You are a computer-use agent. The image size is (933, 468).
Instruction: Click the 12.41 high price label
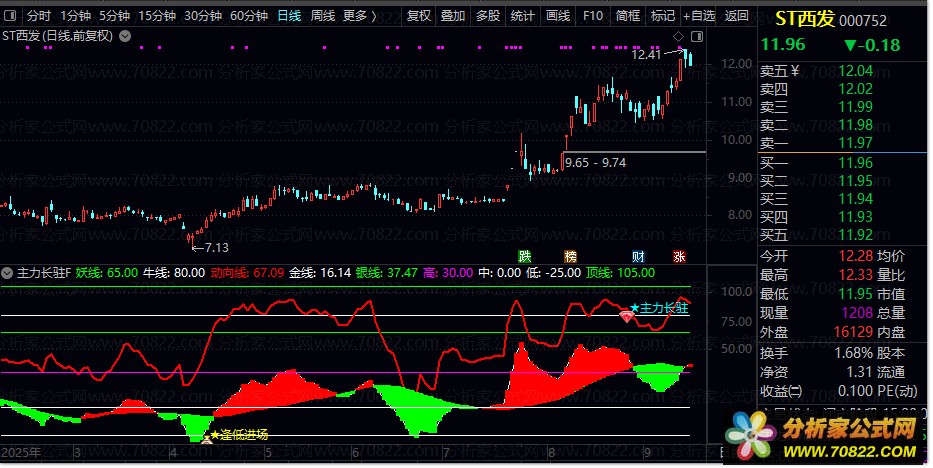coord(646,55)
